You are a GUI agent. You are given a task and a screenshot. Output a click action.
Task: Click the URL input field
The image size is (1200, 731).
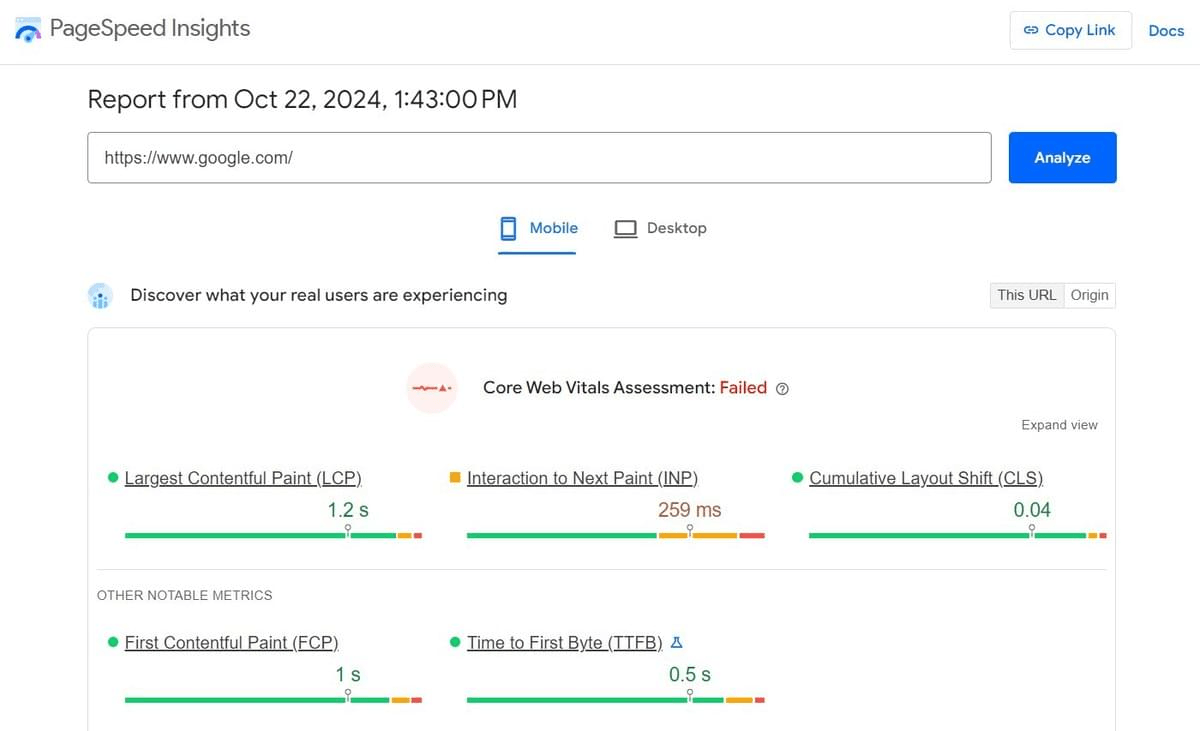(539, 158)
